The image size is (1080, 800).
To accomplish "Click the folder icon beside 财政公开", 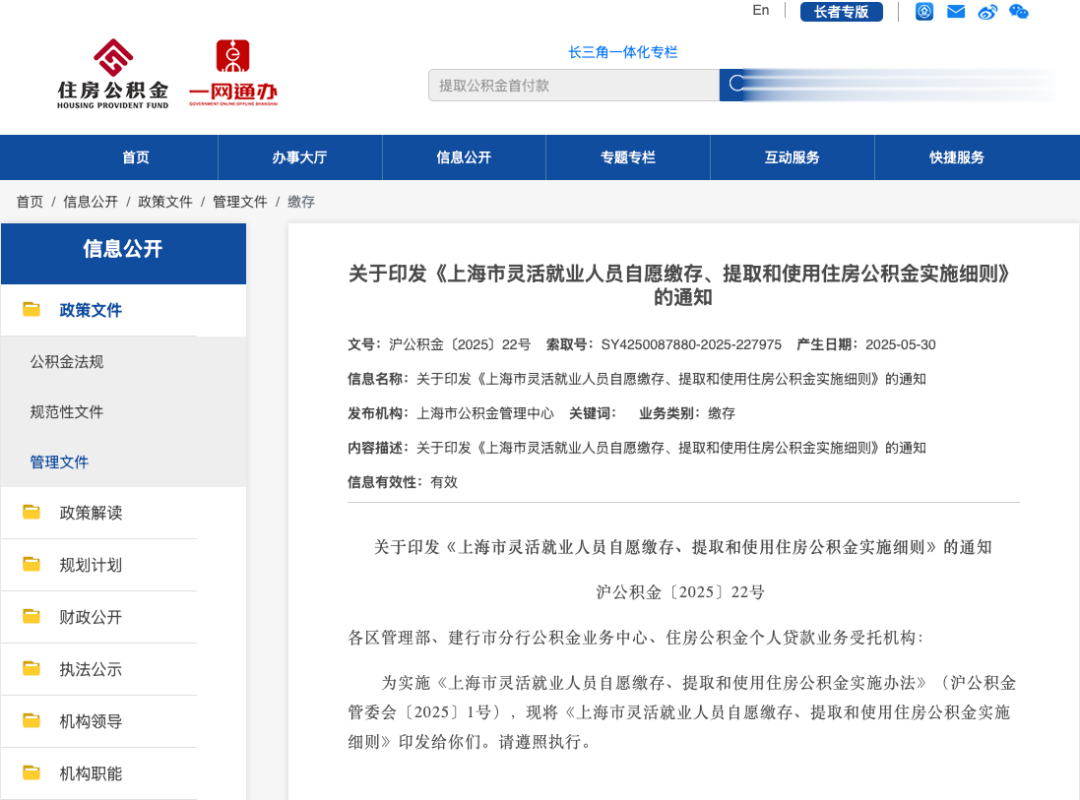I will 31,616.
